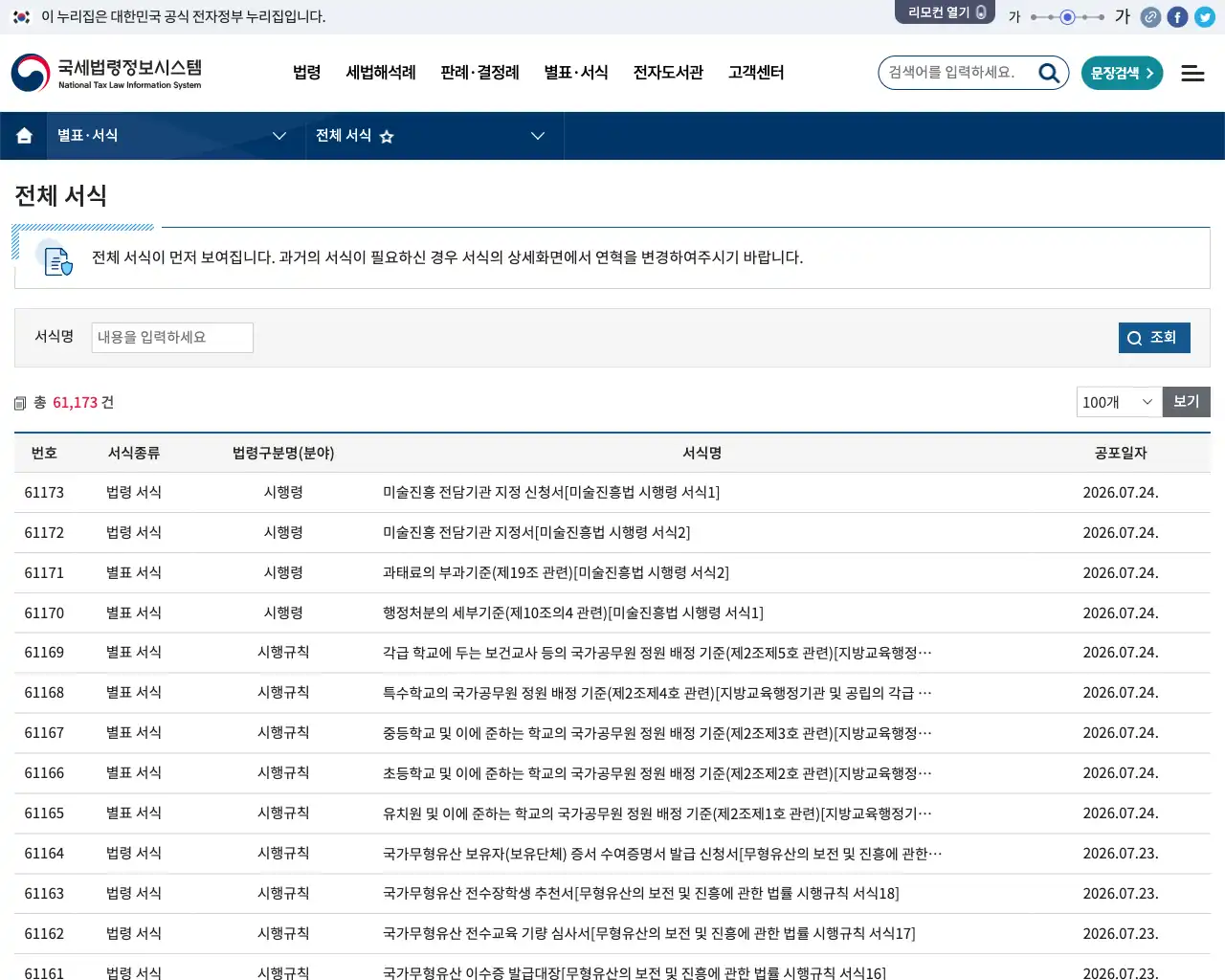Click the 공포일자 column header

(1121, 454)
